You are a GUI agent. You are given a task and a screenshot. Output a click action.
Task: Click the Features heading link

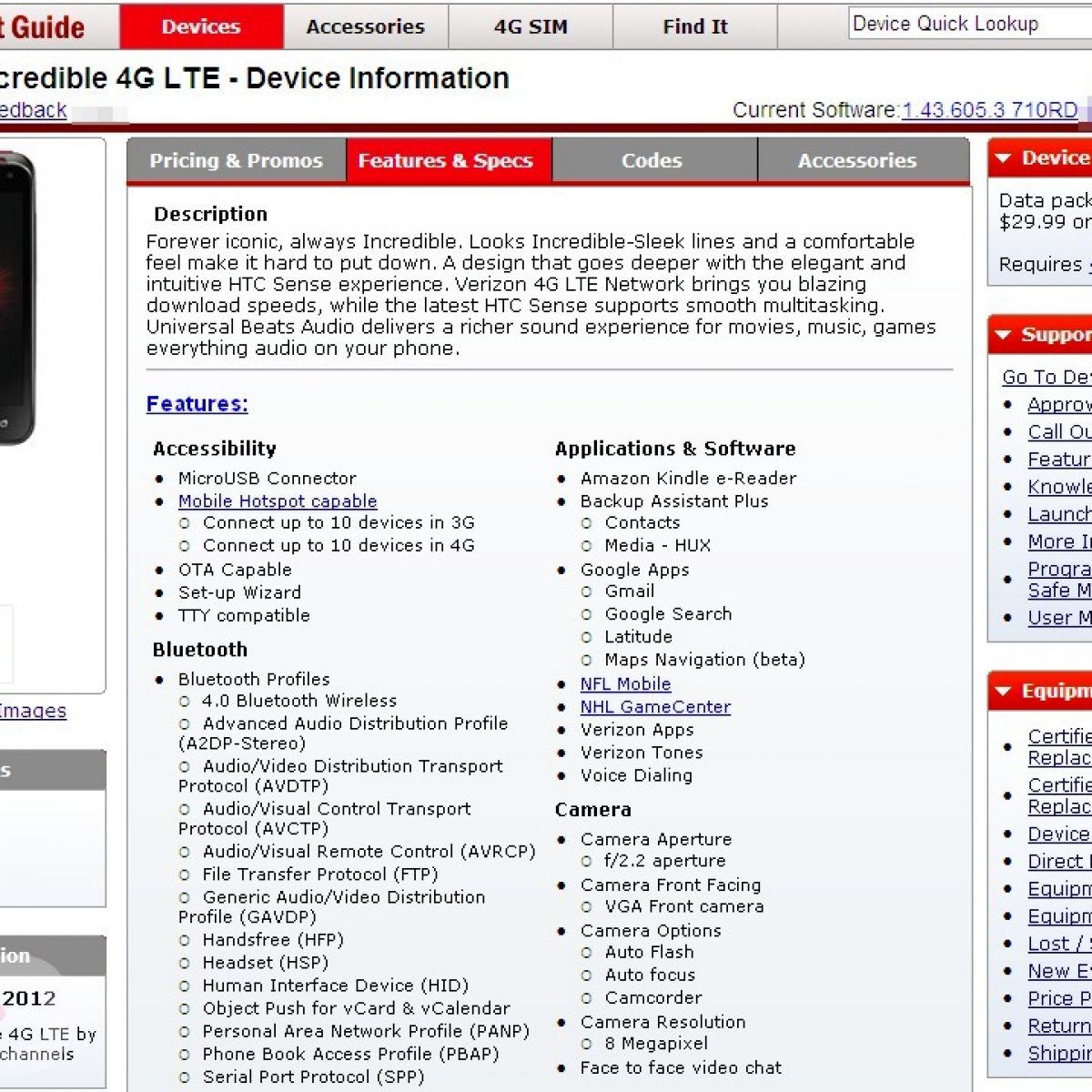coord(197,404)
